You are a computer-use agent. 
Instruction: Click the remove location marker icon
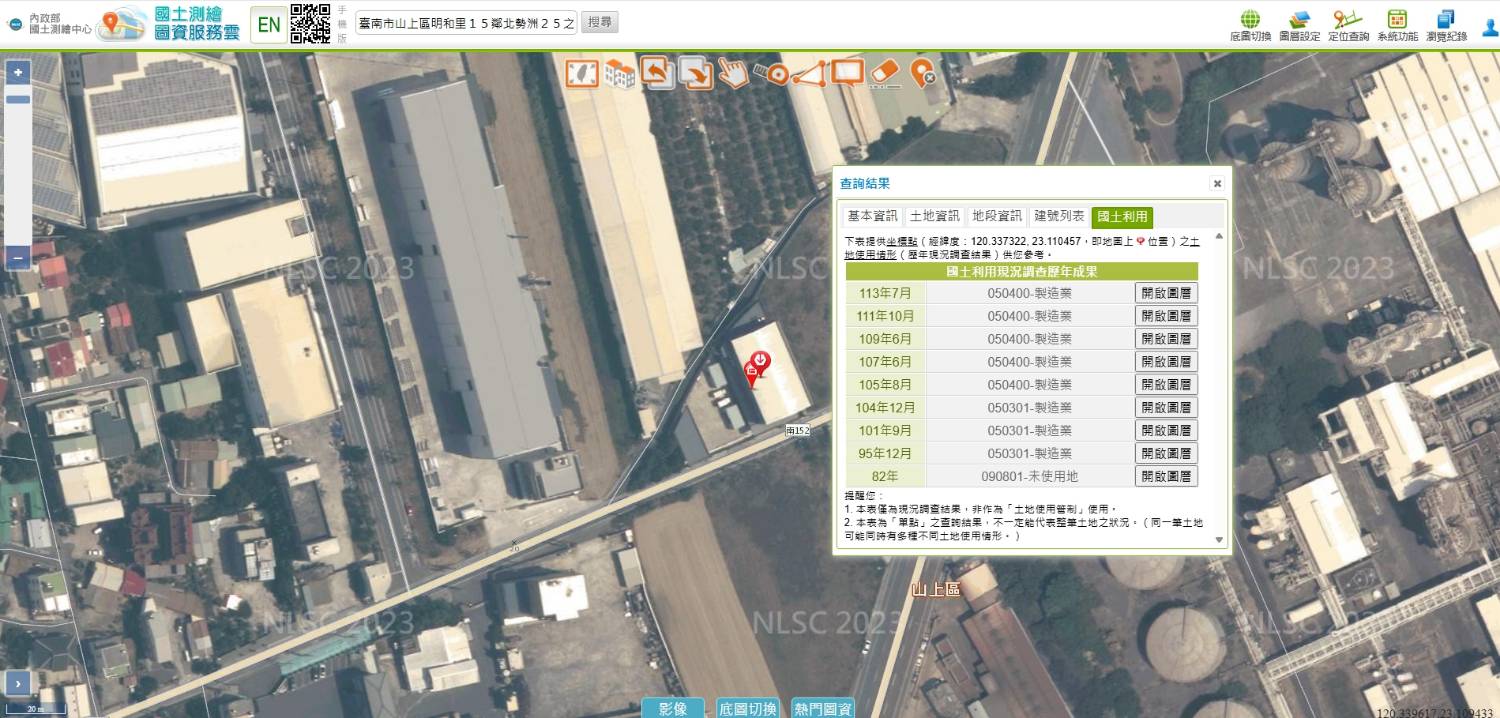click(x=922, y=73)
